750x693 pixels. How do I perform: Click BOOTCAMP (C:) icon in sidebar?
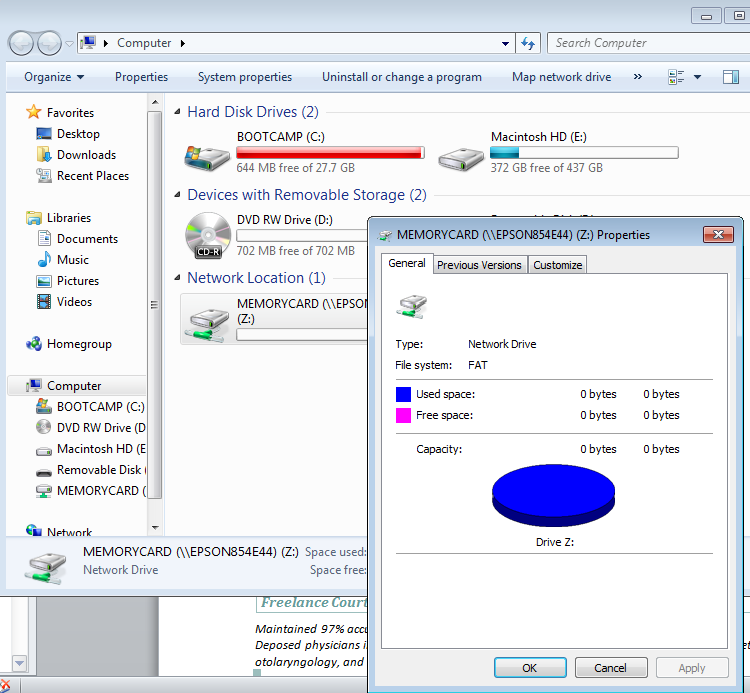[44, 406]
